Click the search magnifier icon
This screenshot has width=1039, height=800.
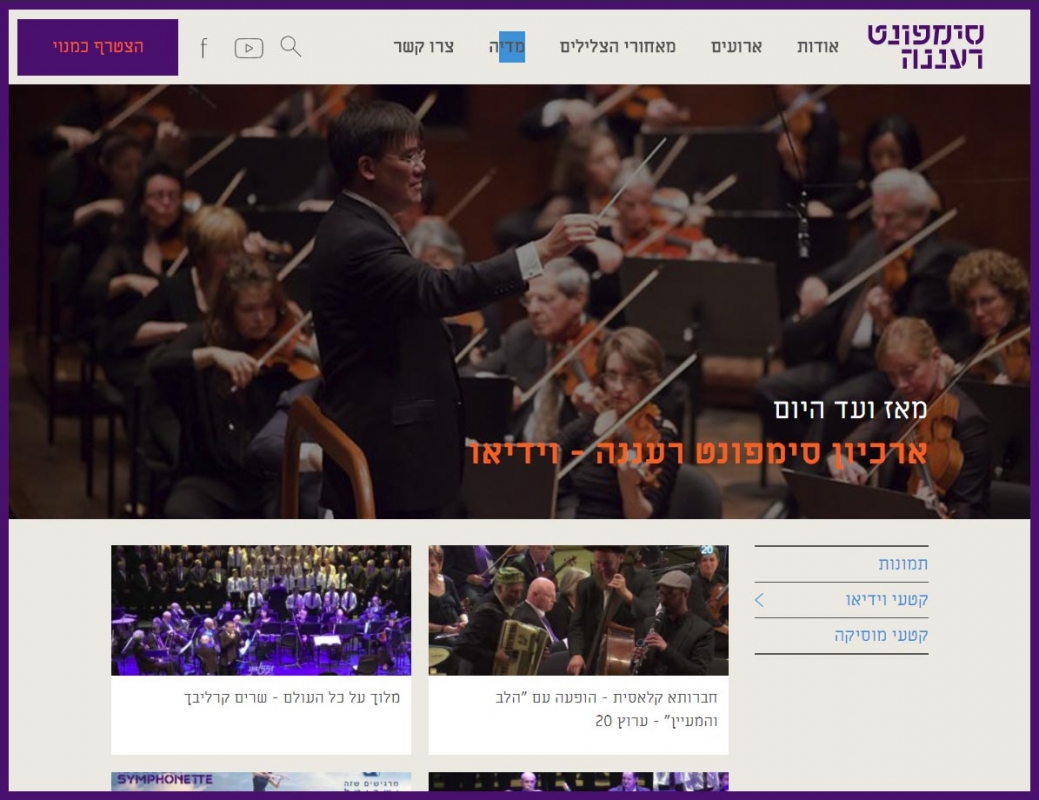tap(291, 46)
